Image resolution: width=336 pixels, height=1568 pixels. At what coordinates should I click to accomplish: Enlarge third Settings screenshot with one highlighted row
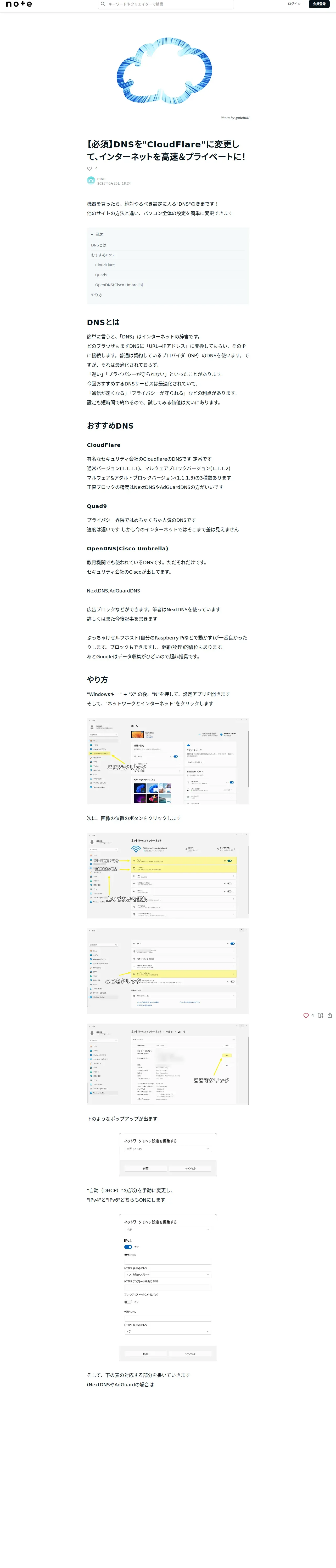tap(168, 971)
